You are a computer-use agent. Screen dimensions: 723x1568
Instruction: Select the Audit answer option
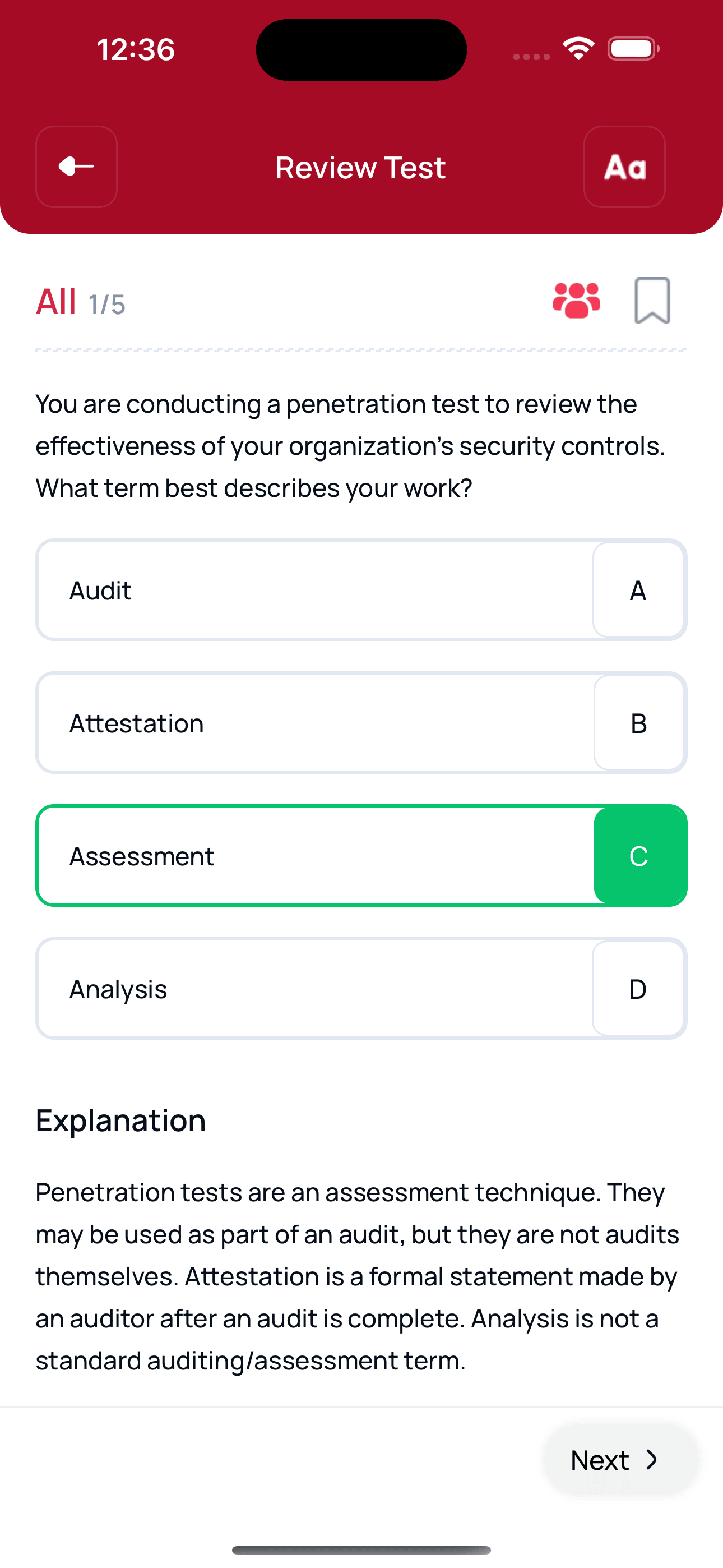314,591
